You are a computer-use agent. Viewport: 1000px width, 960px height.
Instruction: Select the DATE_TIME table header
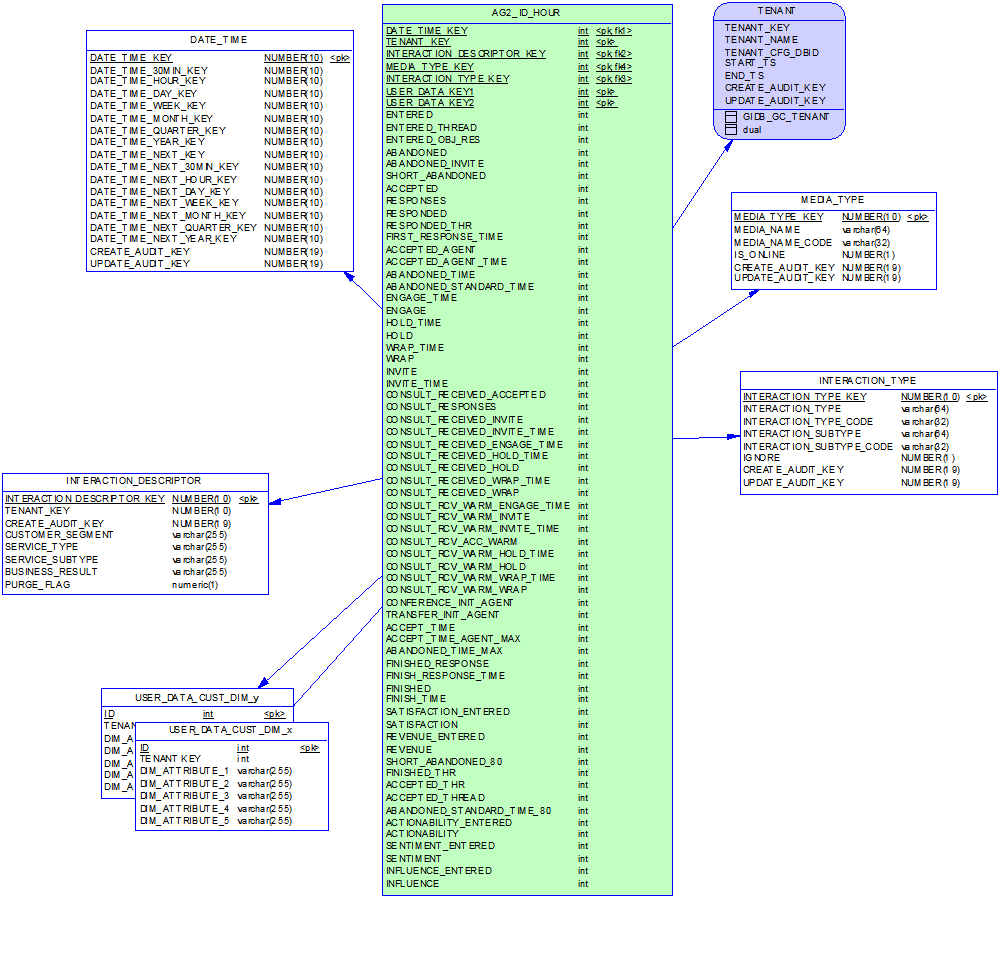pyautogui.click(x=219, y=39)
